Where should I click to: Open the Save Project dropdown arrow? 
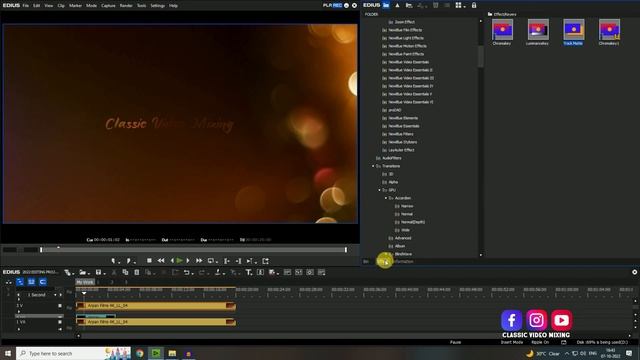click(x=104, y=273)
